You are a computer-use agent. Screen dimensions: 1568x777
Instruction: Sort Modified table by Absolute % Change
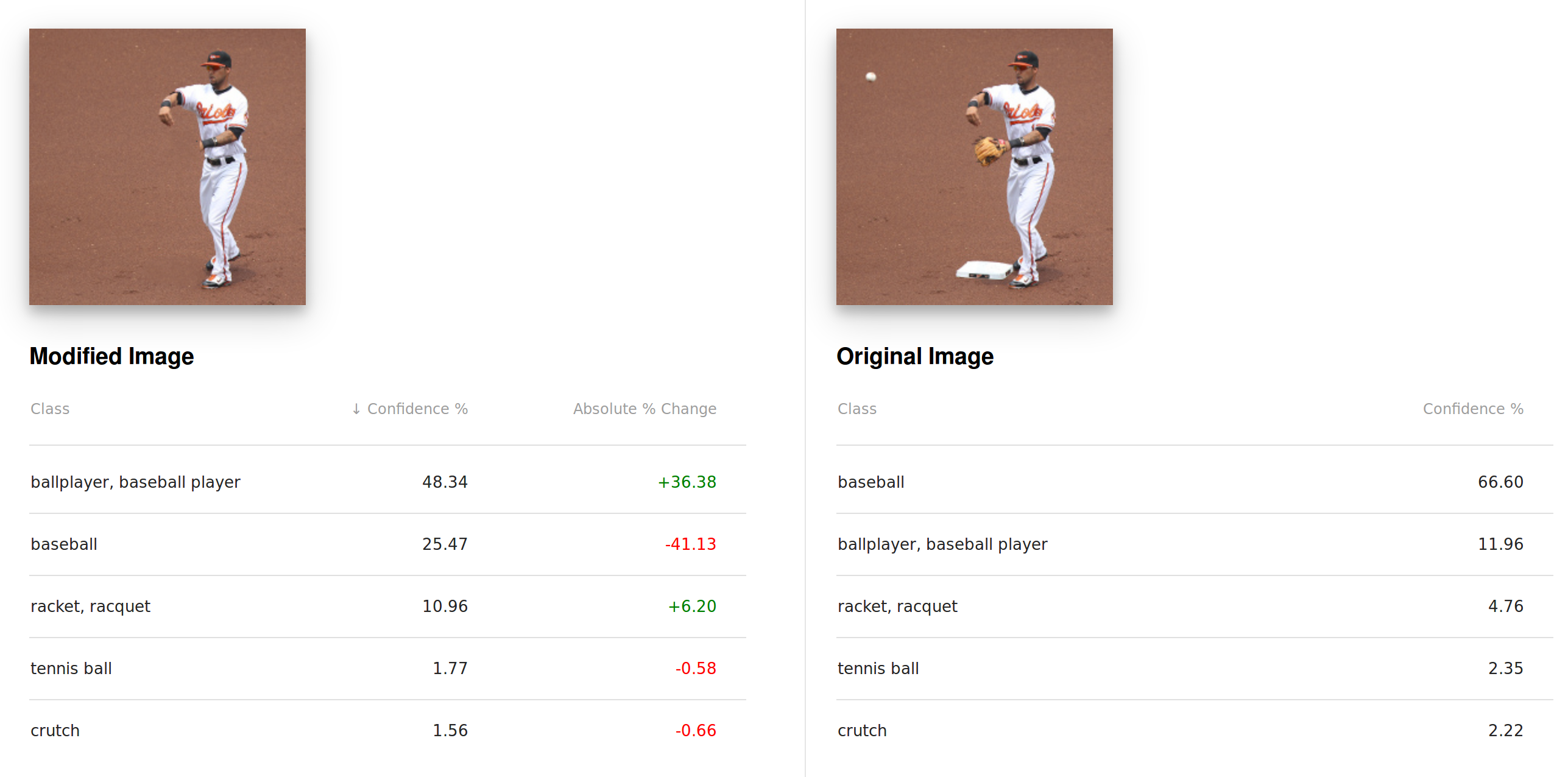tap(644, 409)
